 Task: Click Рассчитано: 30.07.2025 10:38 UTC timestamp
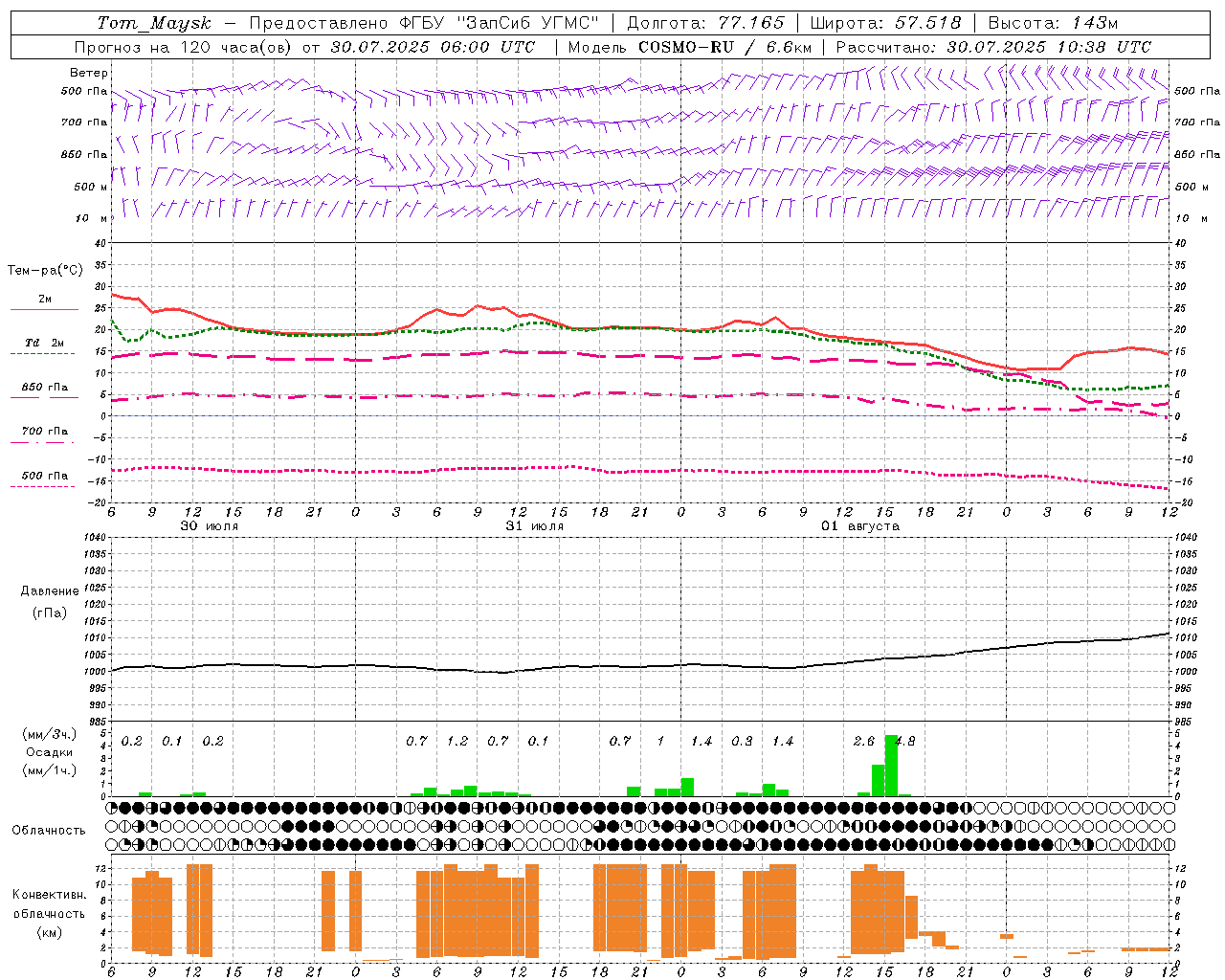tap(993, 47)
